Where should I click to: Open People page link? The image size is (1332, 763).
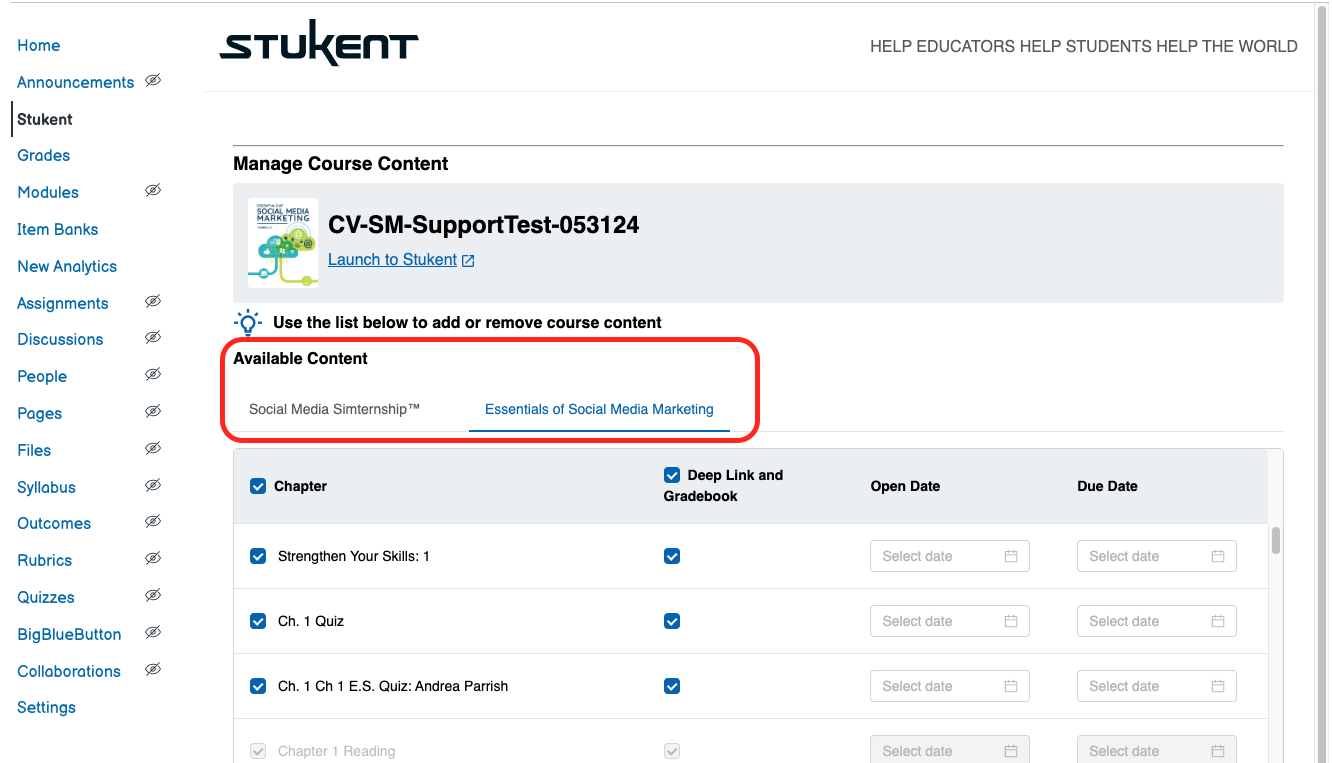click(x=42, y=376)
